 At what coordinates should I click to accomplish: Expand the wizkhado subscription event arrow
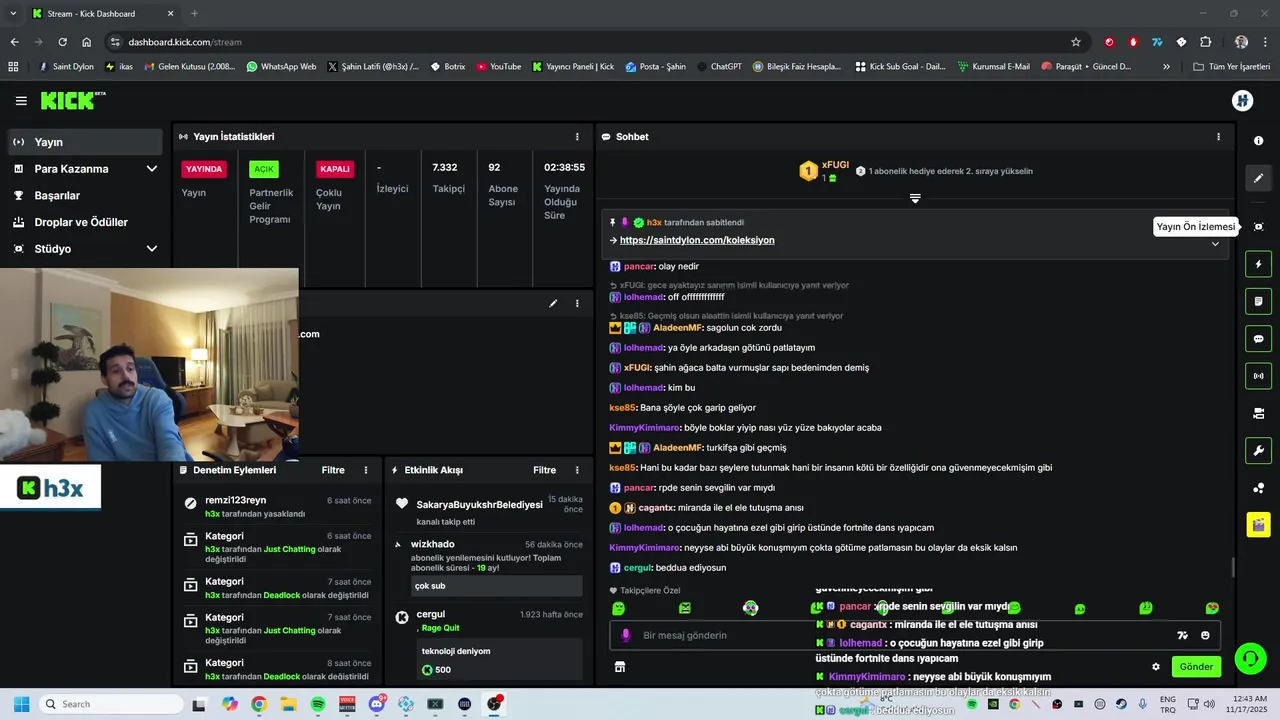point(398,545)
